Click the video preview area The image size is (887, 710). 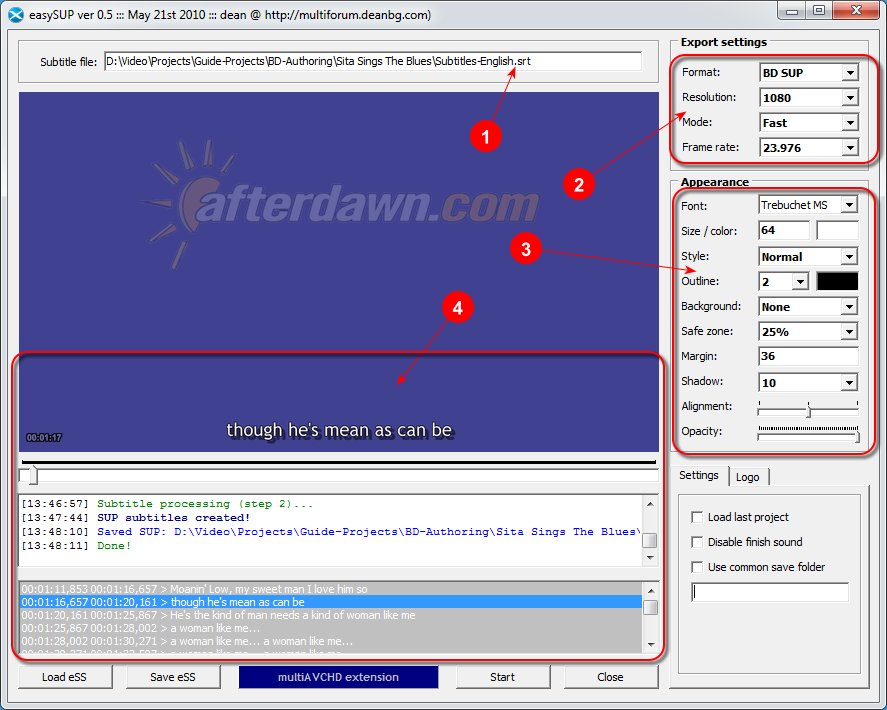coord(339,272)
